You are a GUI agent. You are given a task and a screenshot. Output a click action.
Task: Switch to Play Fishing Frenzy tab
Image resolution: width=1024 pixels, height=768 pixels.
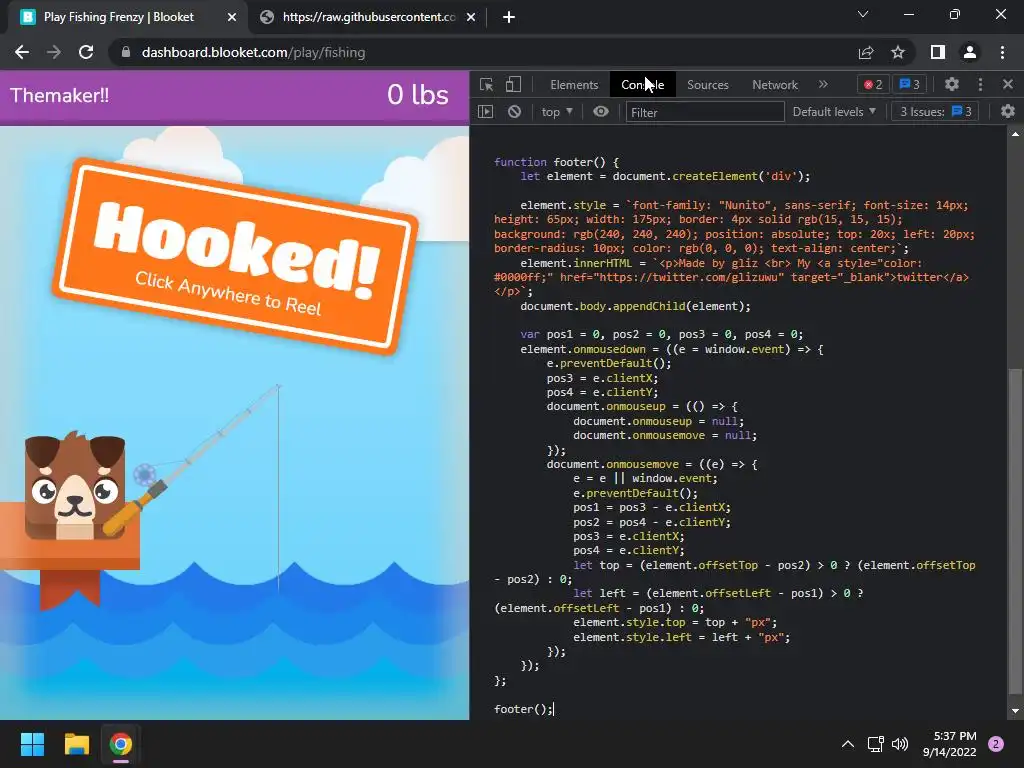119,17
